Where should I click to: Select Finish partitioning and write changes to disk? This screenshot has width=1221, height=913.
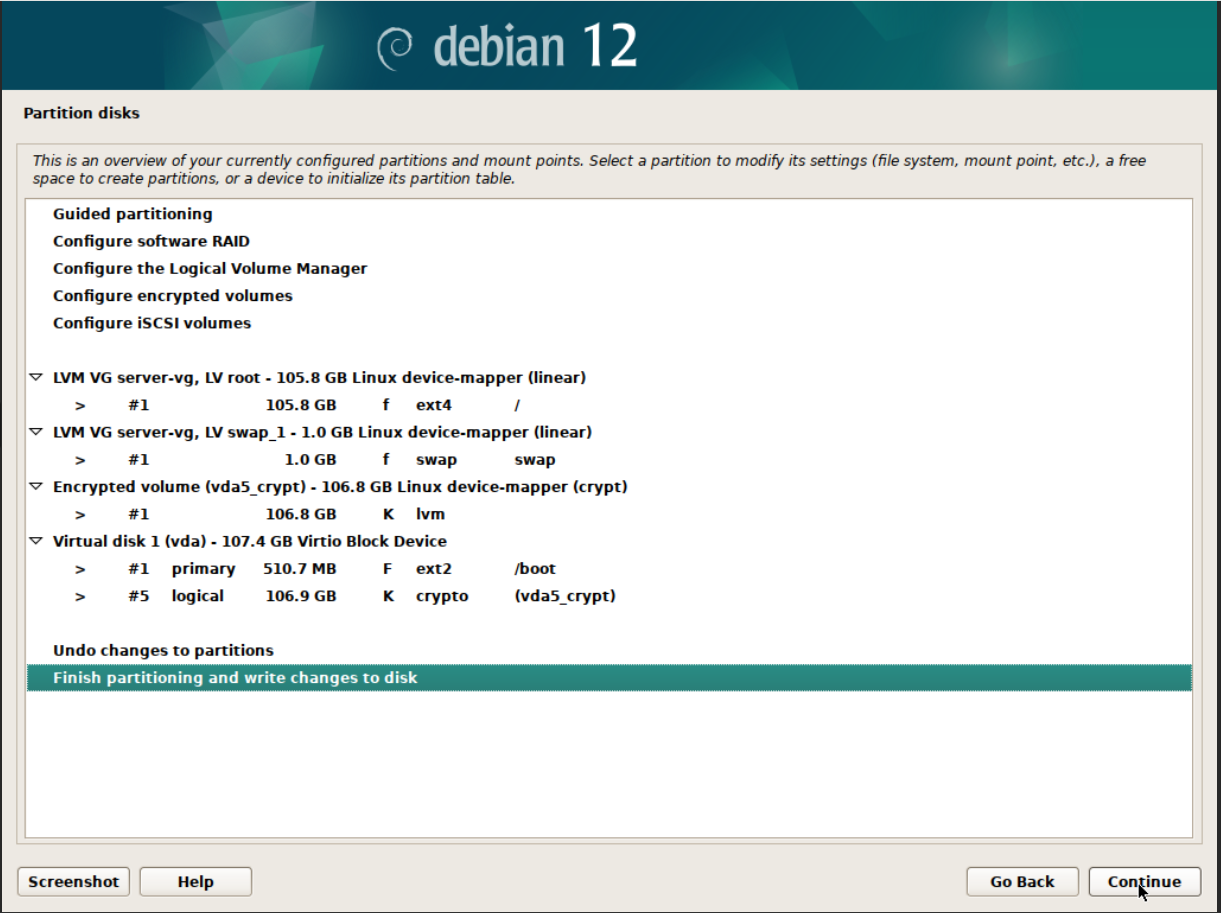[609, 678]
